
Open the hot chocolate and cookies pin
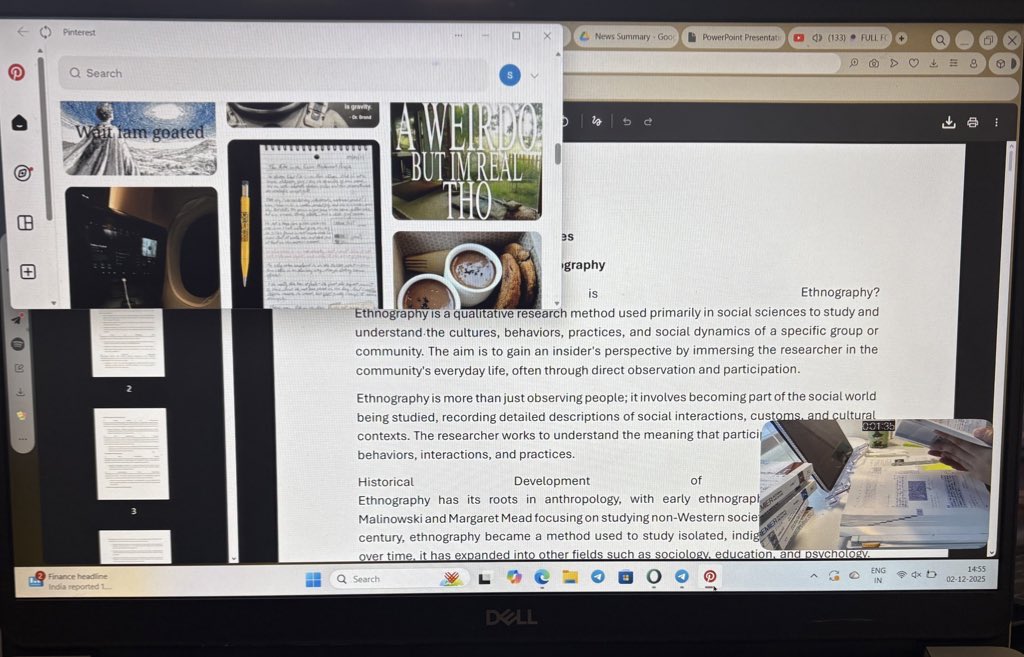pos(467,270)
